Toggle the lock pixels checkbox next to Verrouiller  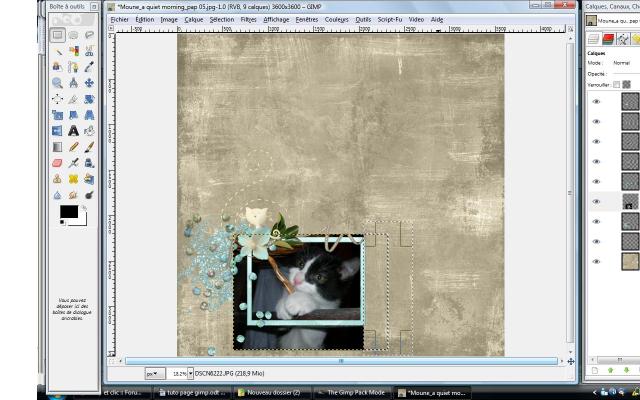[x=616, y=84]
